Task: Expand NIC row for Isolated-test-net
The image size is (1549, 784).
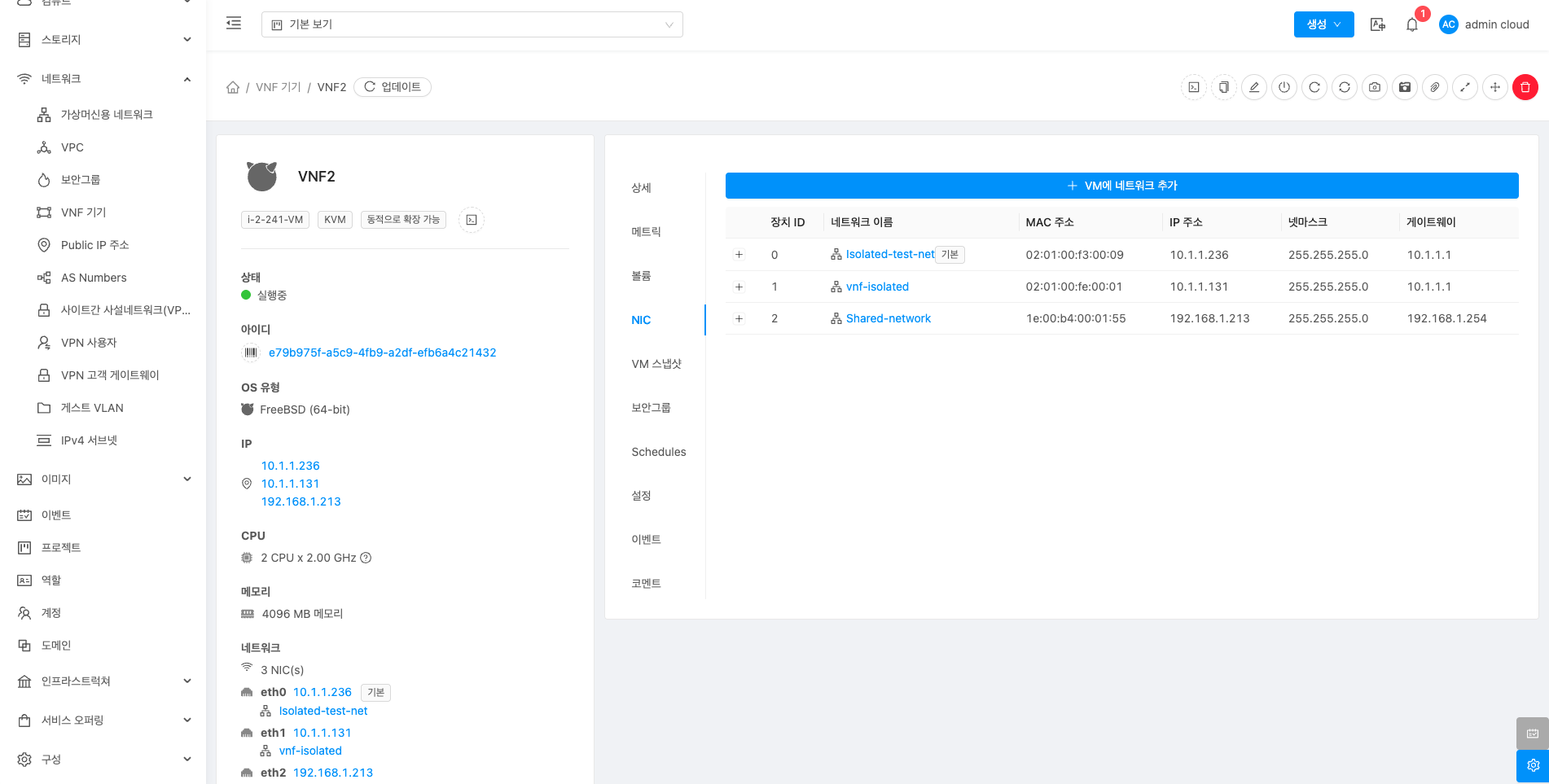Action: 739,255
